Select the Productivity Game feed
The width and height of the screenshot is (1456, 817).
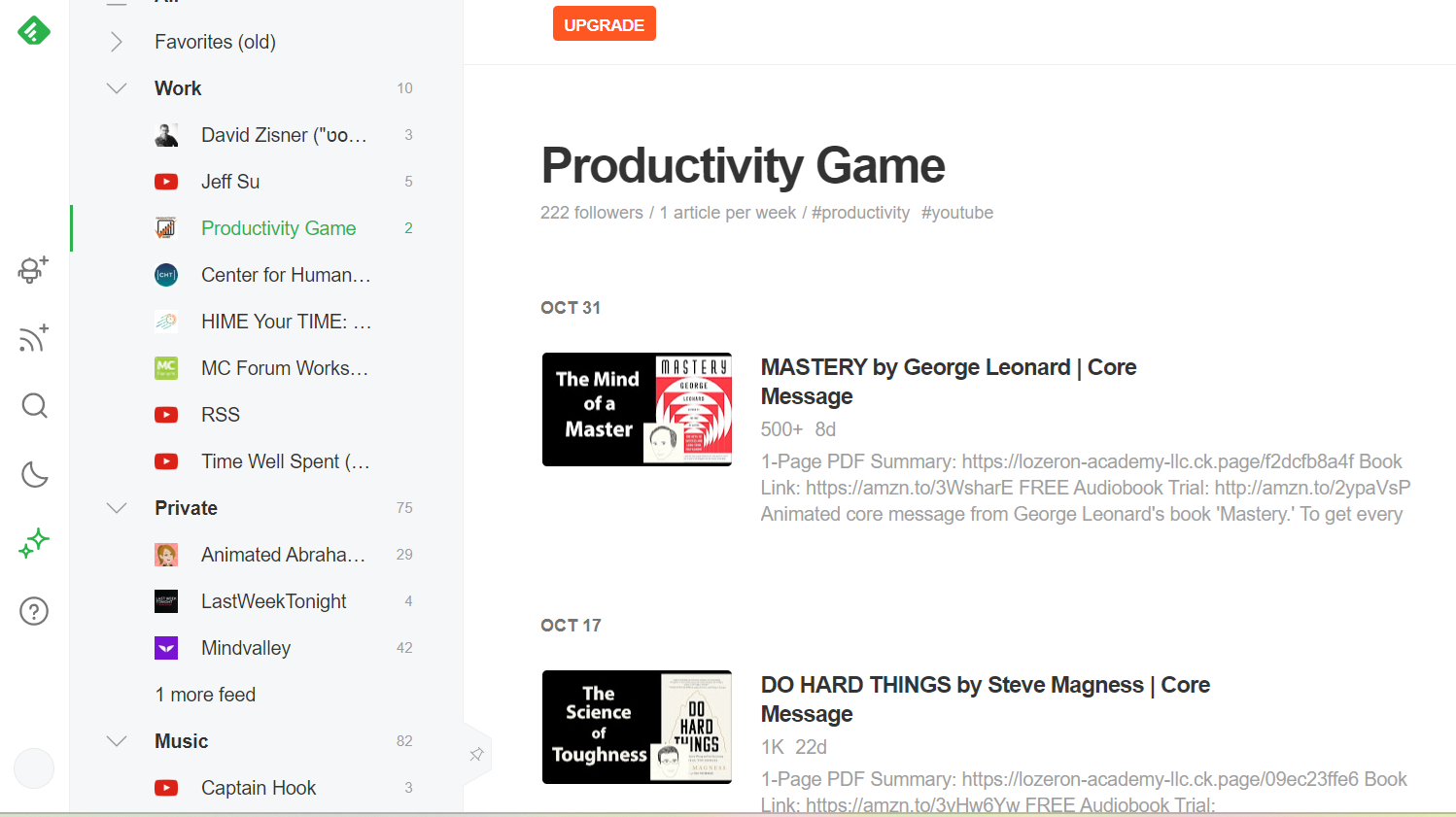point(278,228)
